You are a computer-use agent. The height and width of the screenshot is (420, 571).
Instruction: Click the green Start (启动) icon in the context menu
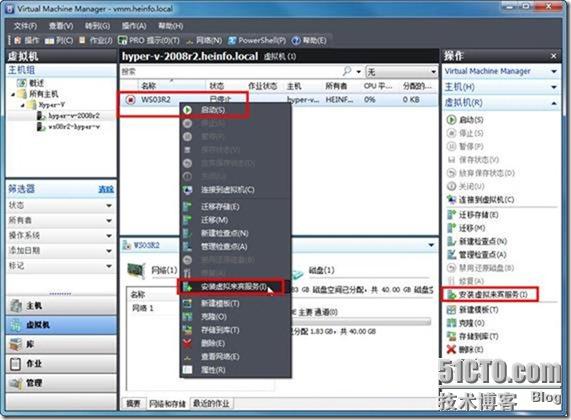188,110
